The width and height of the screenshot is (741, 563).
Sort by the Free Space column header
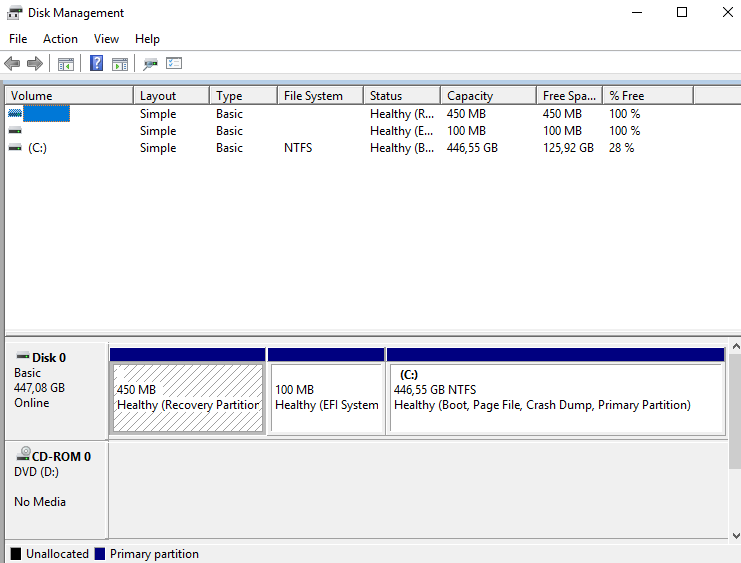pos(569,95)
